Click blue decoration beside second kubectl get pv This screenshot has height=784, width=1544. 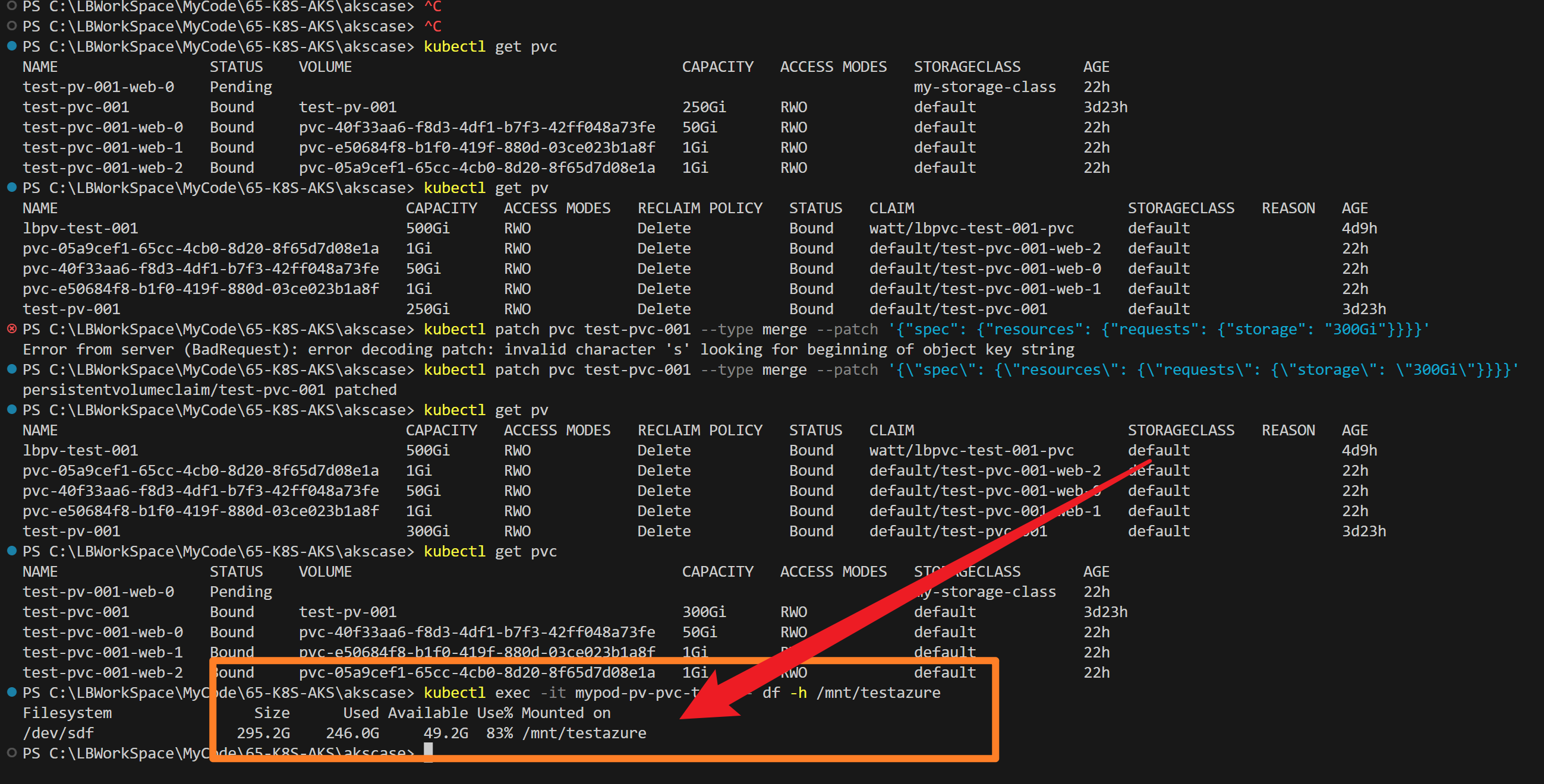click(x=11, y=410)
